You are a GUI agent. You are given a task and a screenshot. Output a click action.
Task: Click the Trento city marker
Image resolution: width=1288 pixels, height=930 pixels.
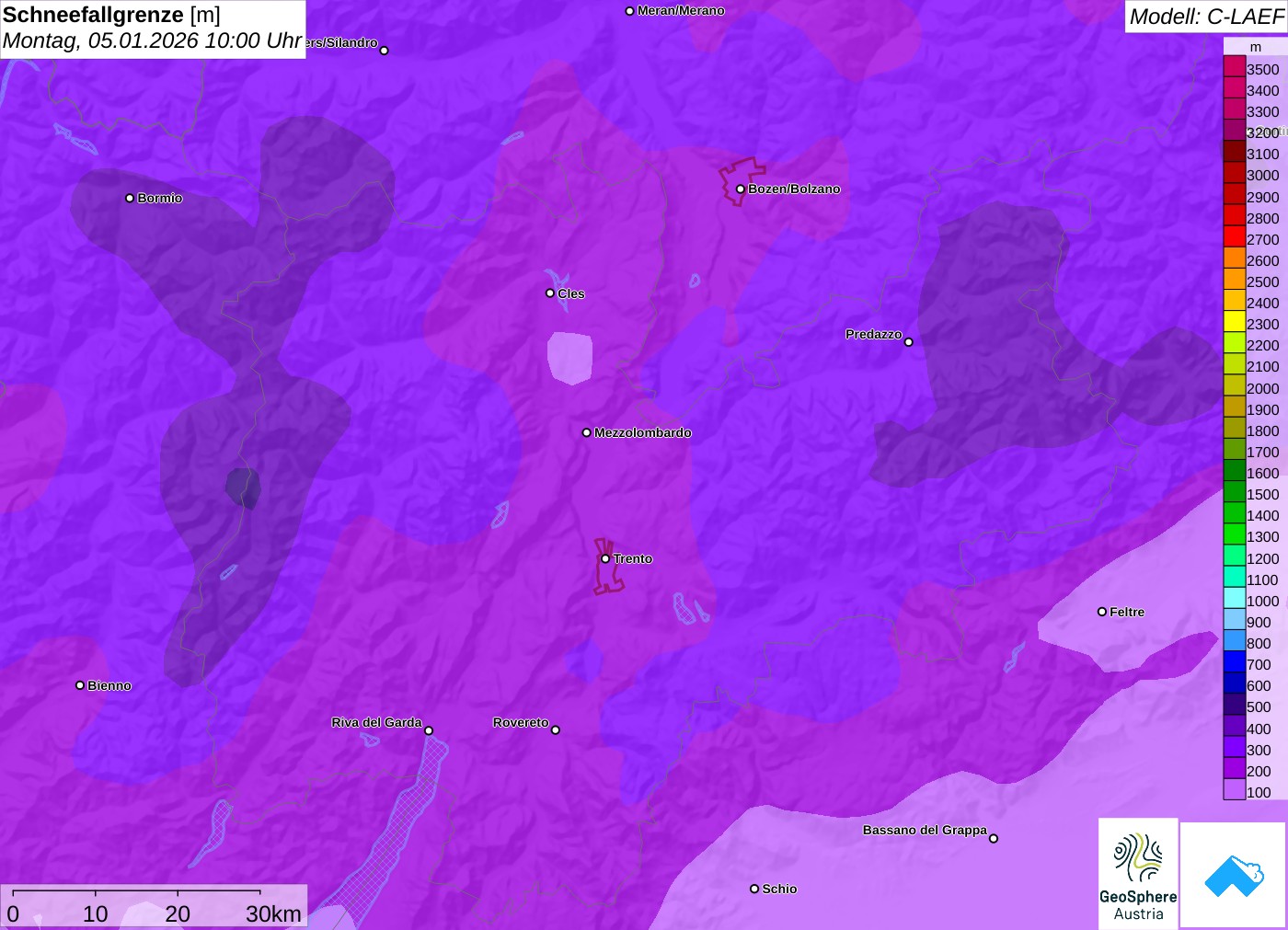click(x=605, y=559)
